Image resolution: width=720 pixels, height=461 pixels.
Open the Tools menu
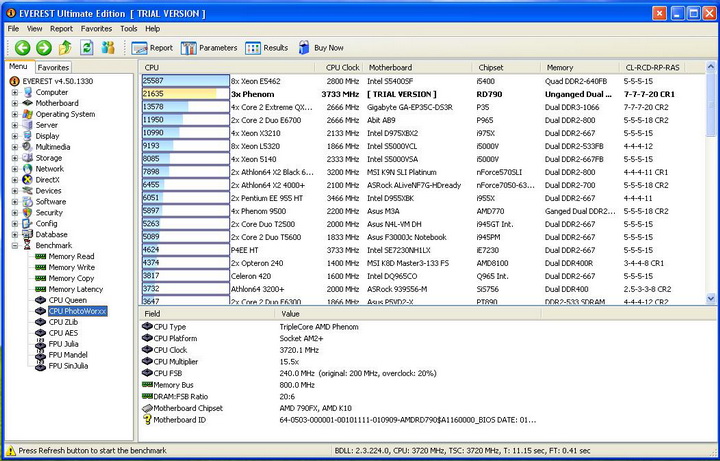[x=129, y=28]
